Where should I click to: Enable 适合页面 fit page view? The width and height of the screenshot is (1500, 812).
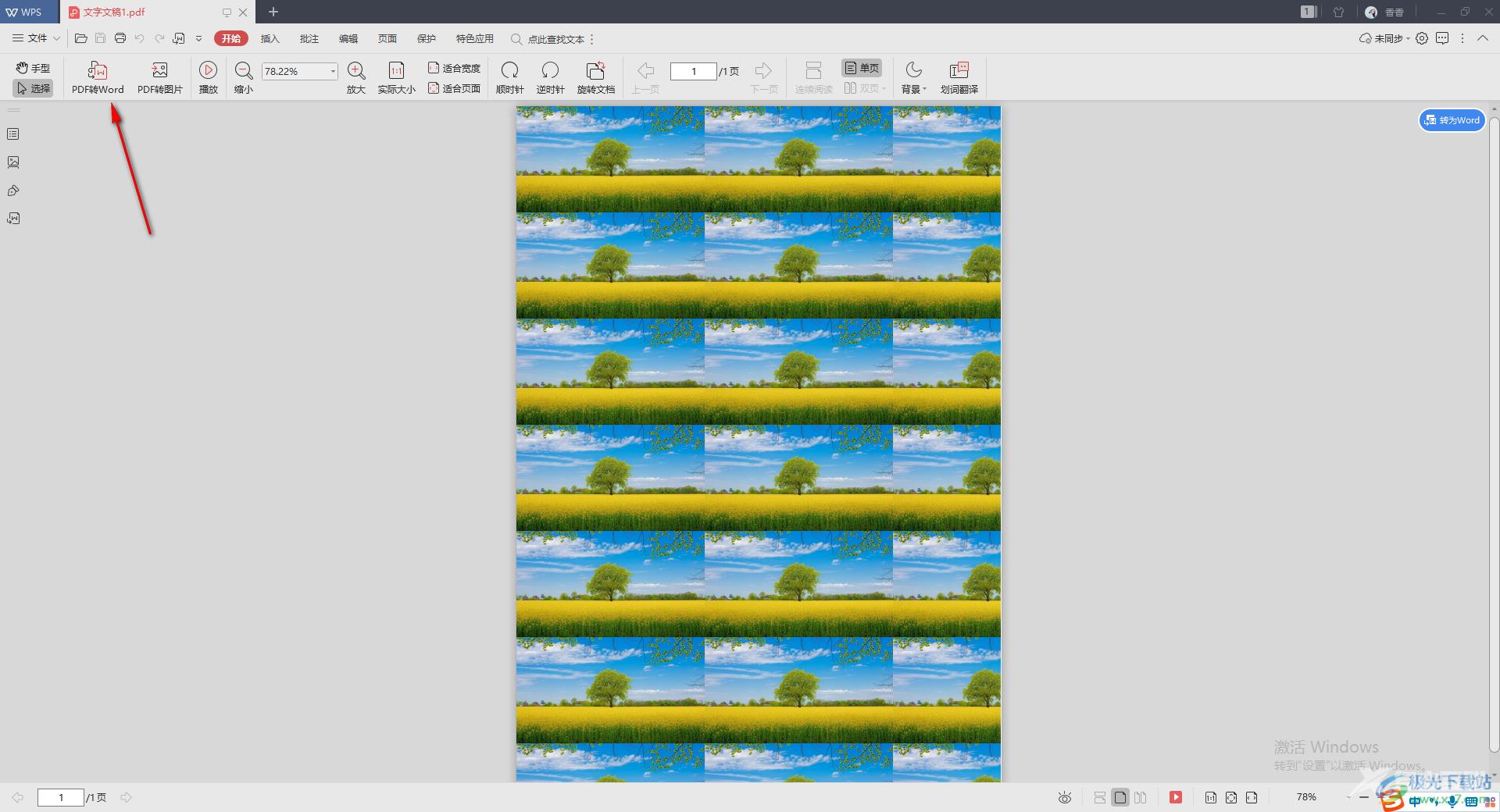(454, 88)
